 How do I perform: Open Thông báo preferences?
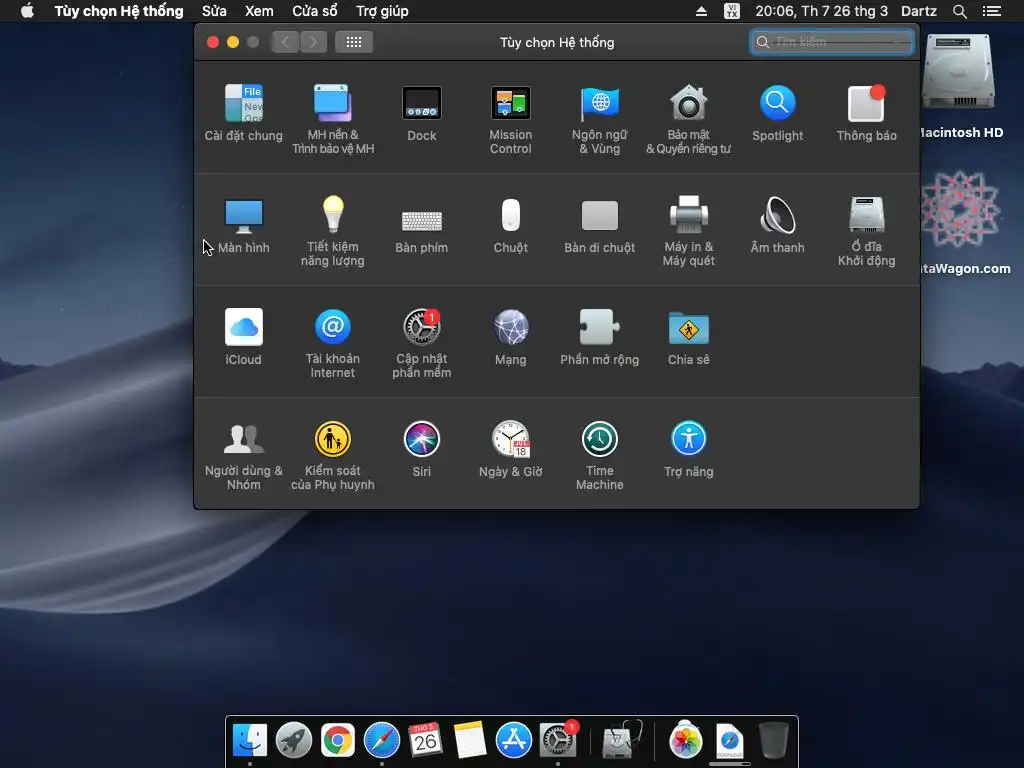click(867, 113)
